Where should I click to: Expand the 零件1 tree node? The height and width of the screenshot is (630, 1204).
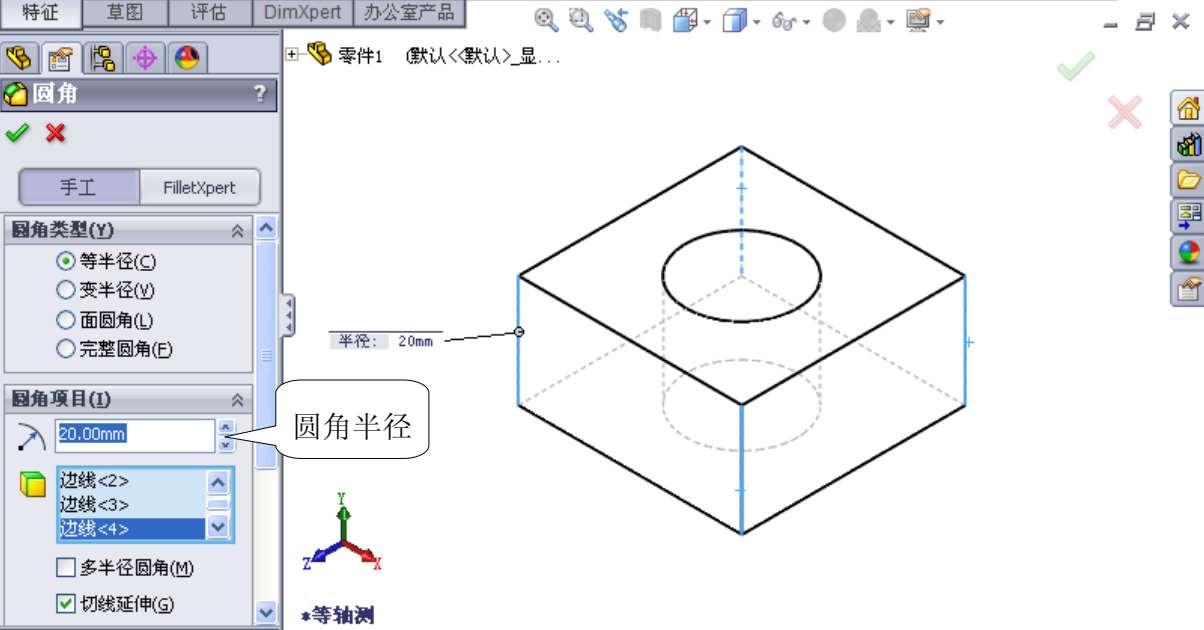tap(292, 55)
